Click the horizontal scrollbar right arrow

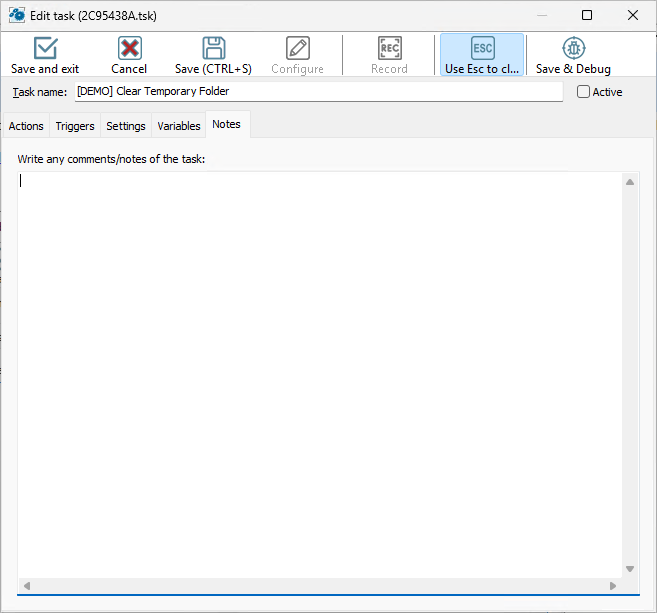[613, 586]
